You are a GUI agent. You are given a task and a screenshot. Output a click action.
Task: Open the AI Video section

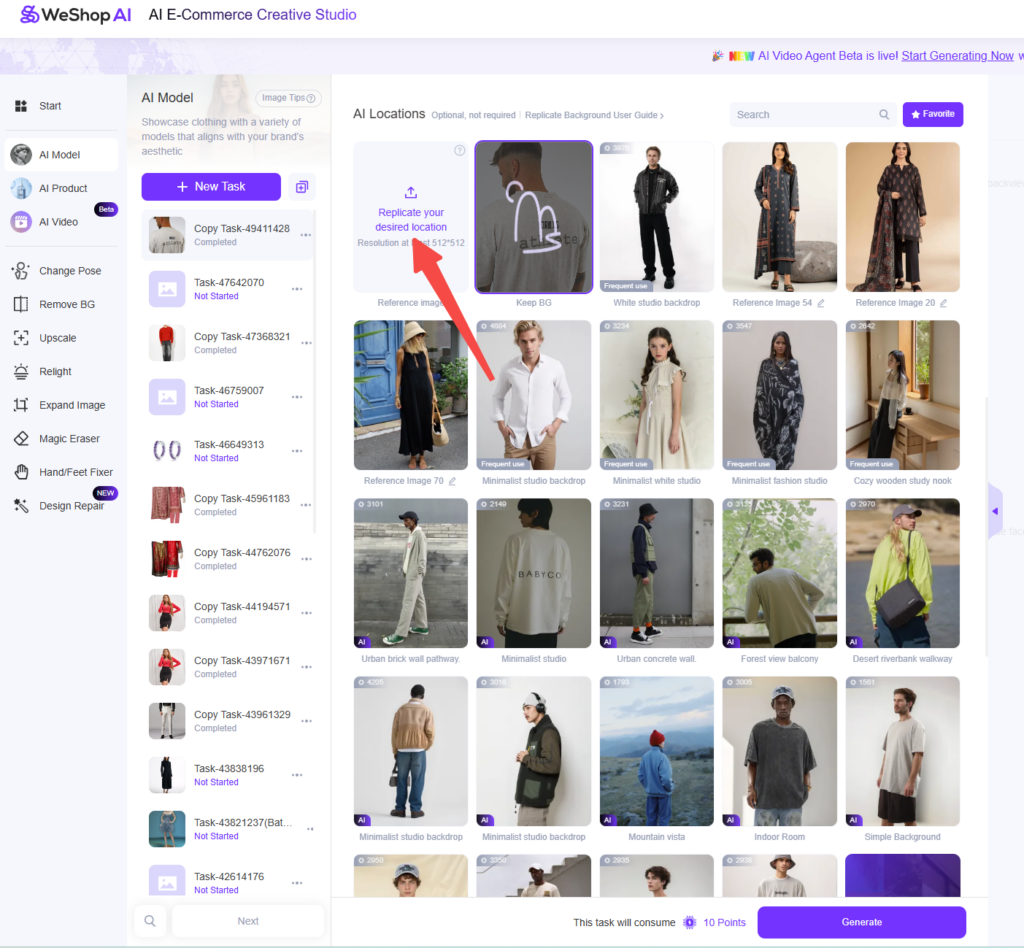pyautogui.click(x=58, y=222)
